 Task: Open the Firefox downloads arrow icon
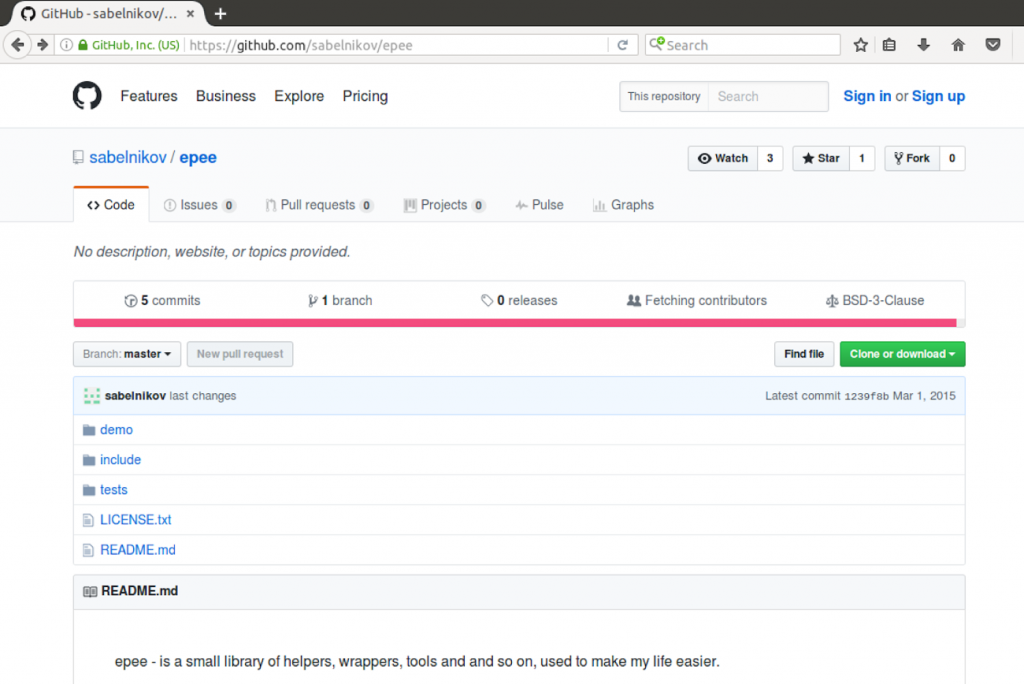(x=923, y=45)
